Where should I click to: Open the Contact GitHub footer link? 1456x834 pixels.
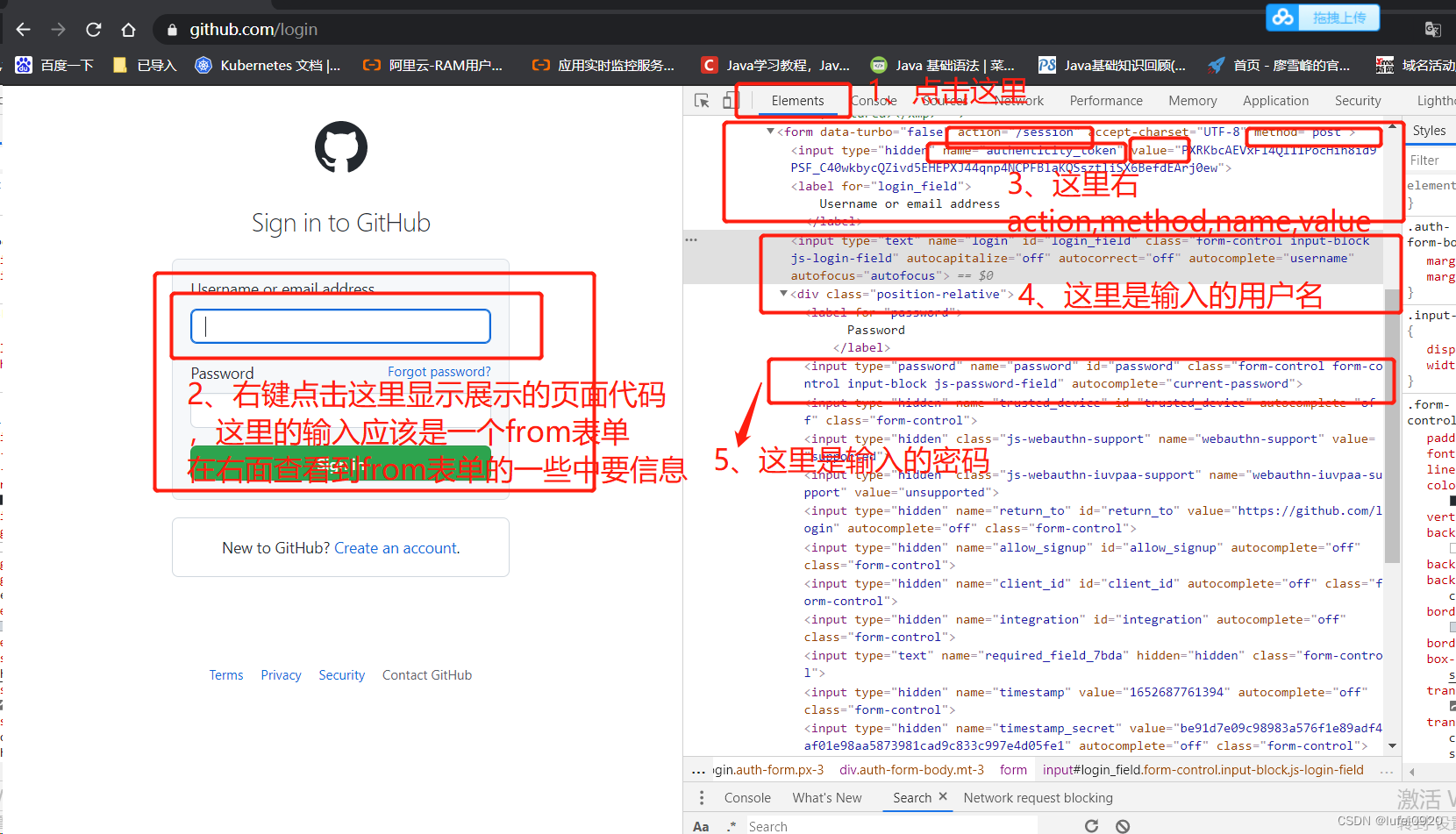[x=427, y=675]
